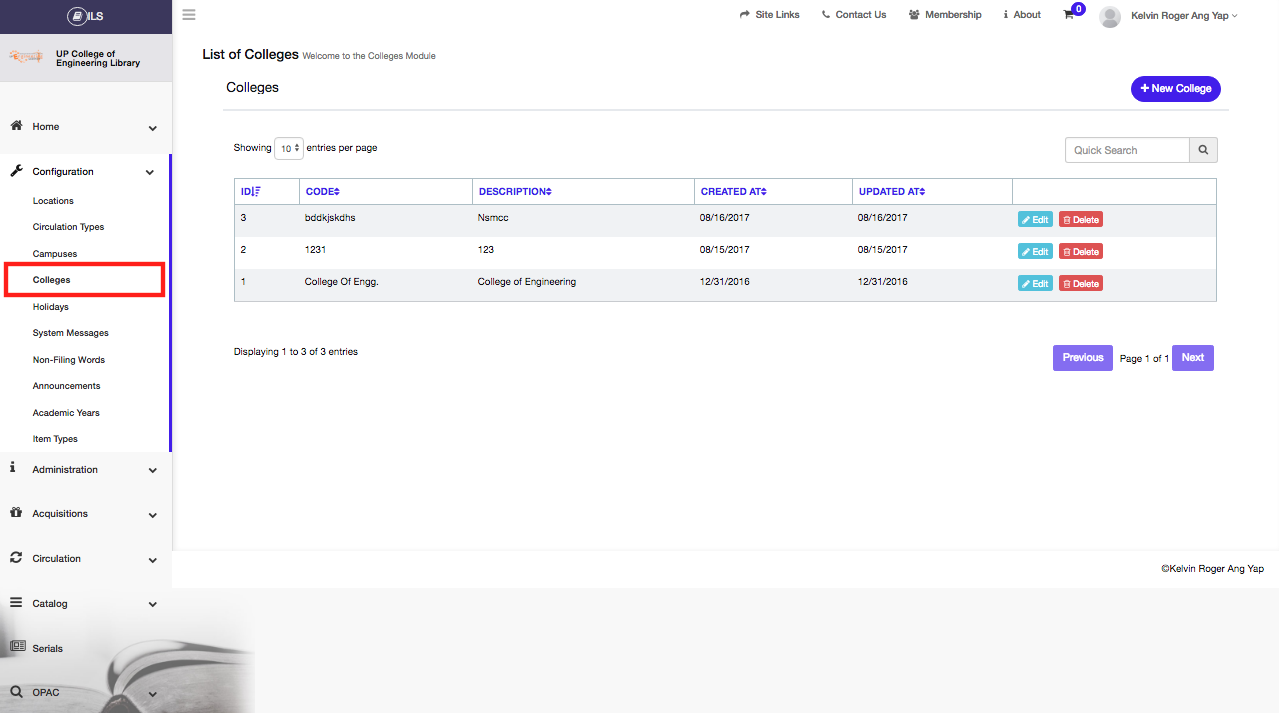The height and width of the screenshot is (713, 1279).
Task: Delete the bddkjskdhs college entry
Action: [1080, 220]
